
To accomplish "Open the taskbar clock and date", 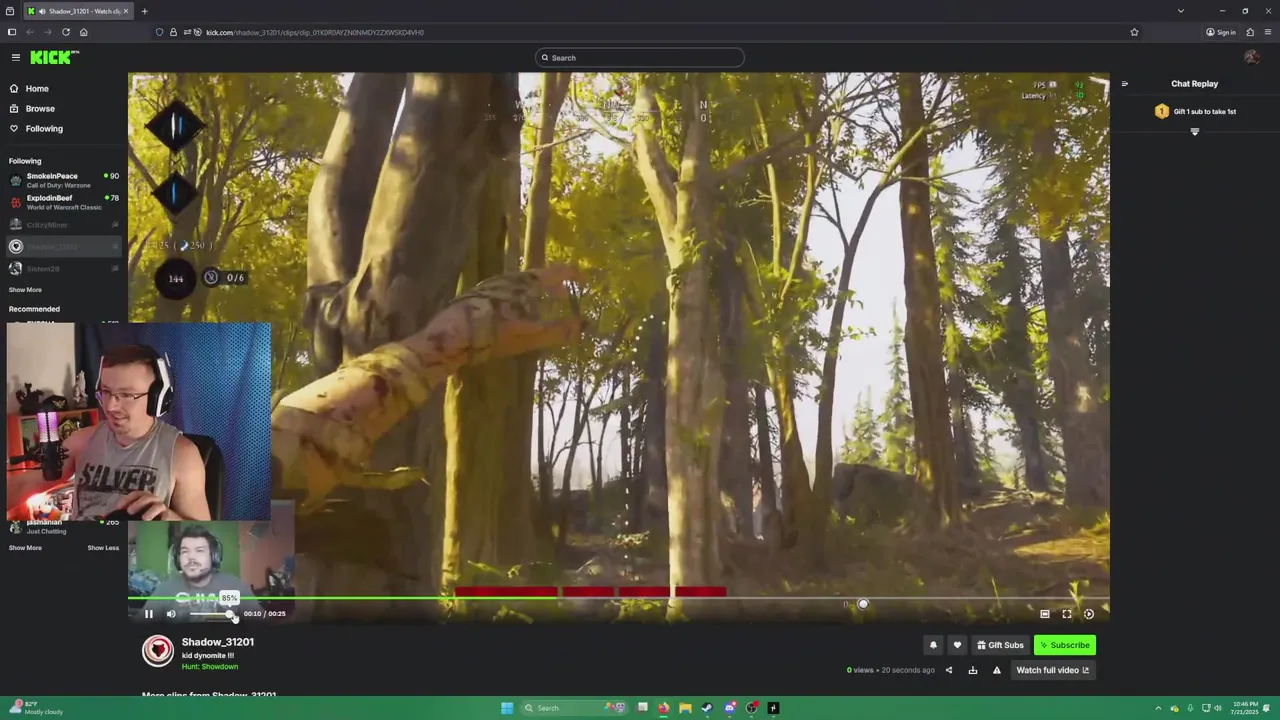I will click(x=1245, y=708).
